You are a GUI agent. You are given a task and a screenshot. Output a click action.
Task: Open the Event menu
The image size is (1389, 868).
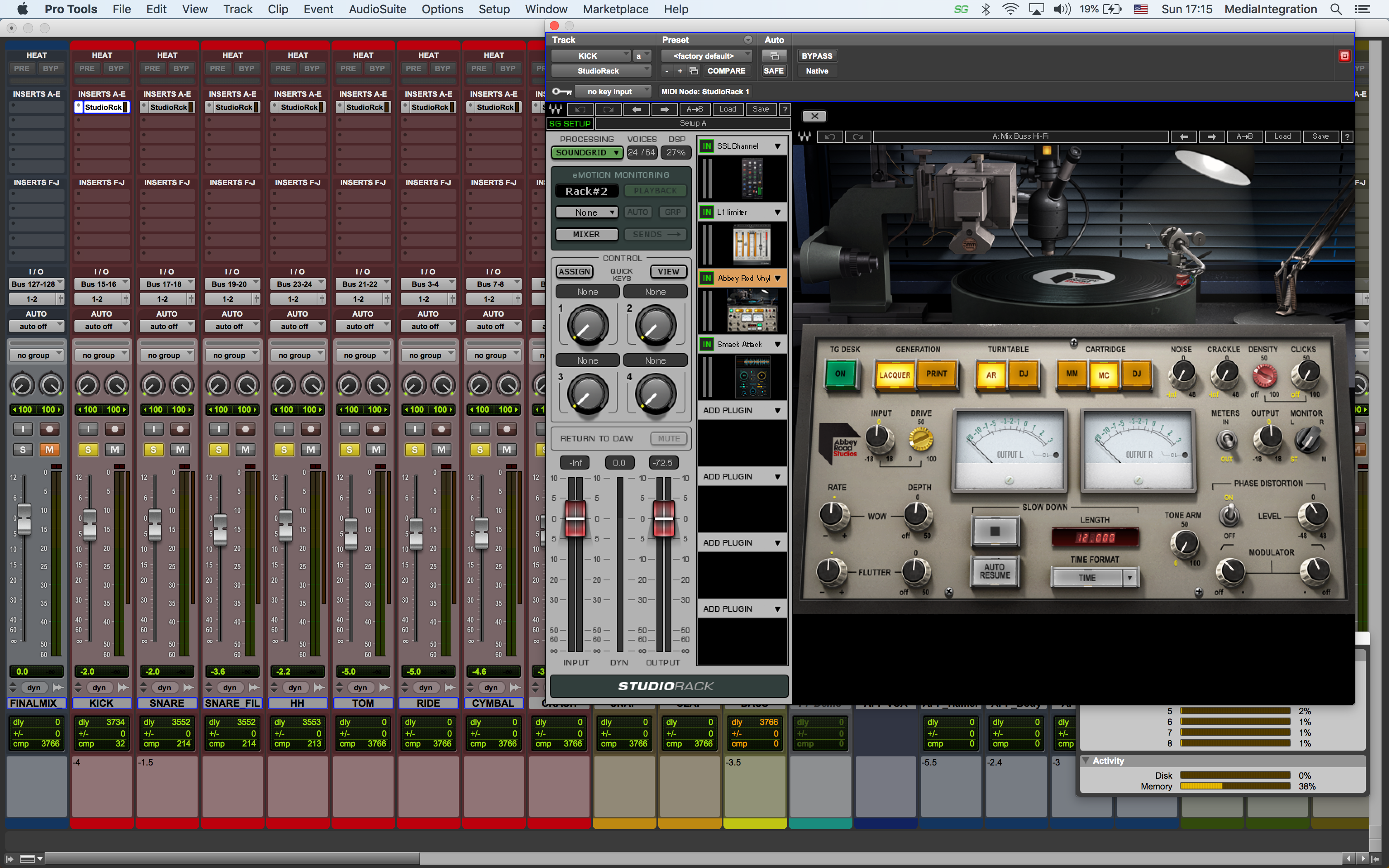(x=318, y=9)
